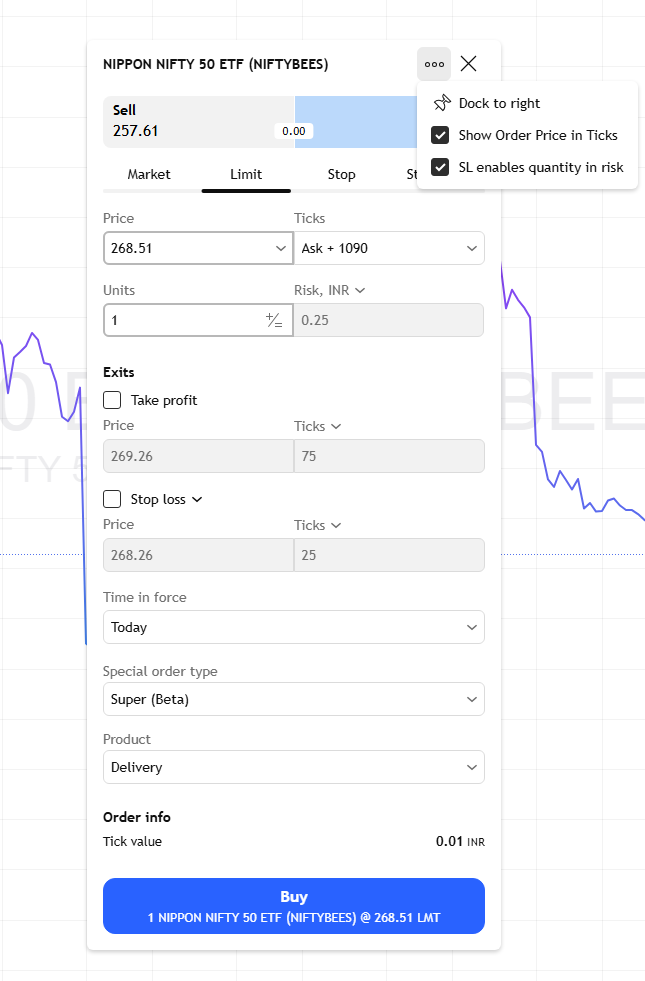Click the plus/minus units calculator icon
The width and height of the screenshot is (645, 981).
274,320
